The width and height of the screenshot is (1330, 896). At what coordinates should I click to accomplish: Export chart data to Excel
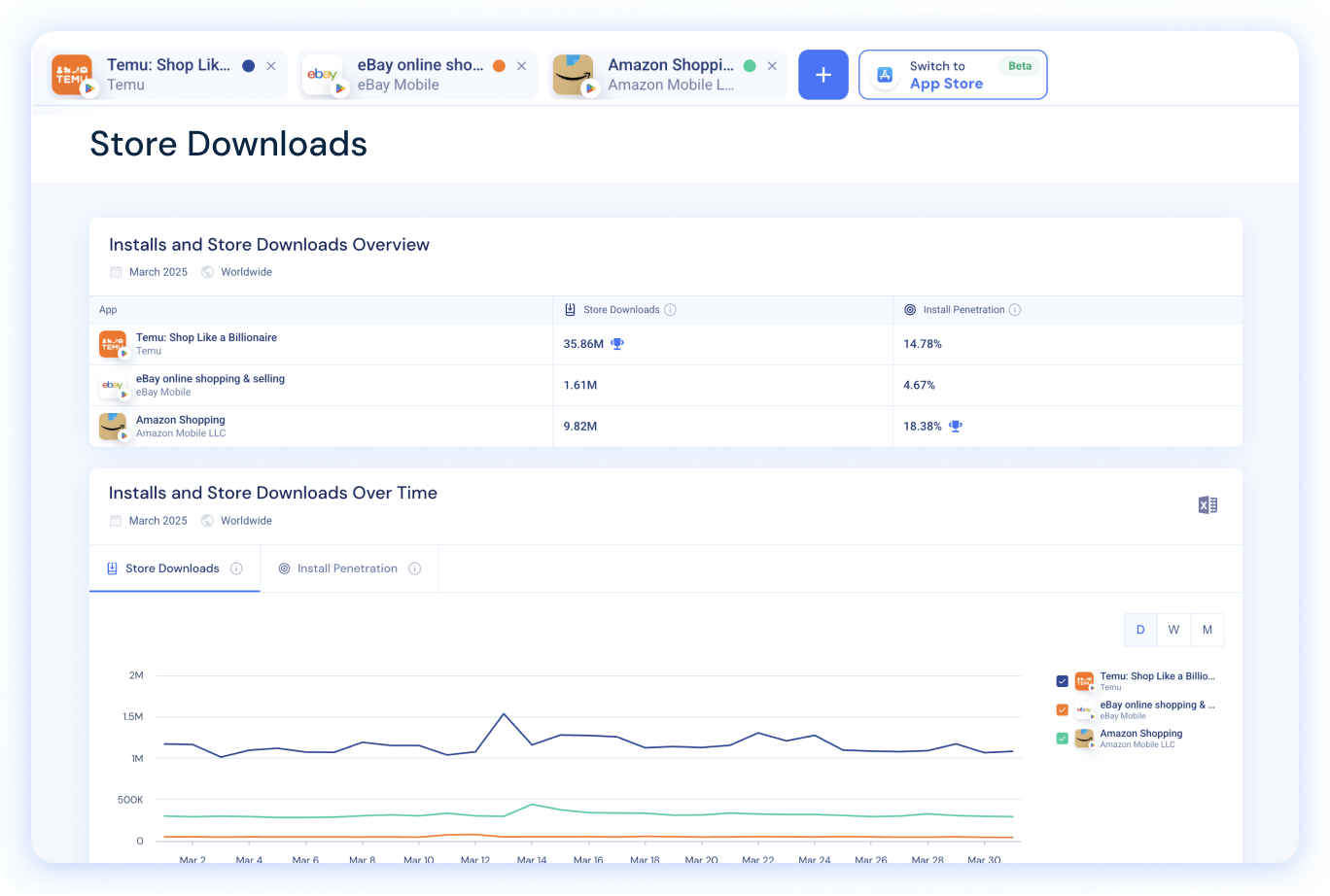(1207, 504)
